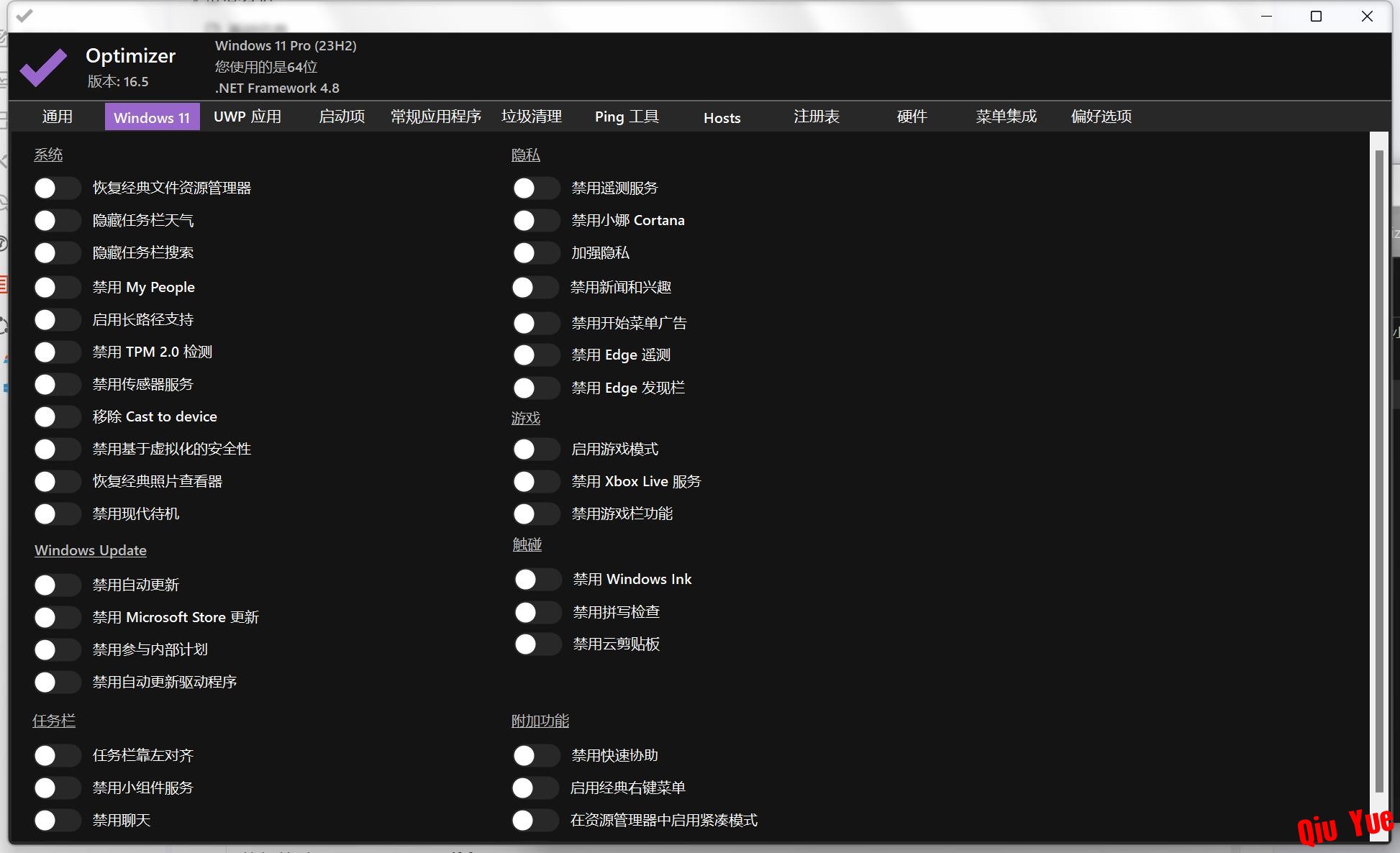Turn on 禁用自动更新驱动程序 toggle
The image size is (1400, 853).
[57, 683]
